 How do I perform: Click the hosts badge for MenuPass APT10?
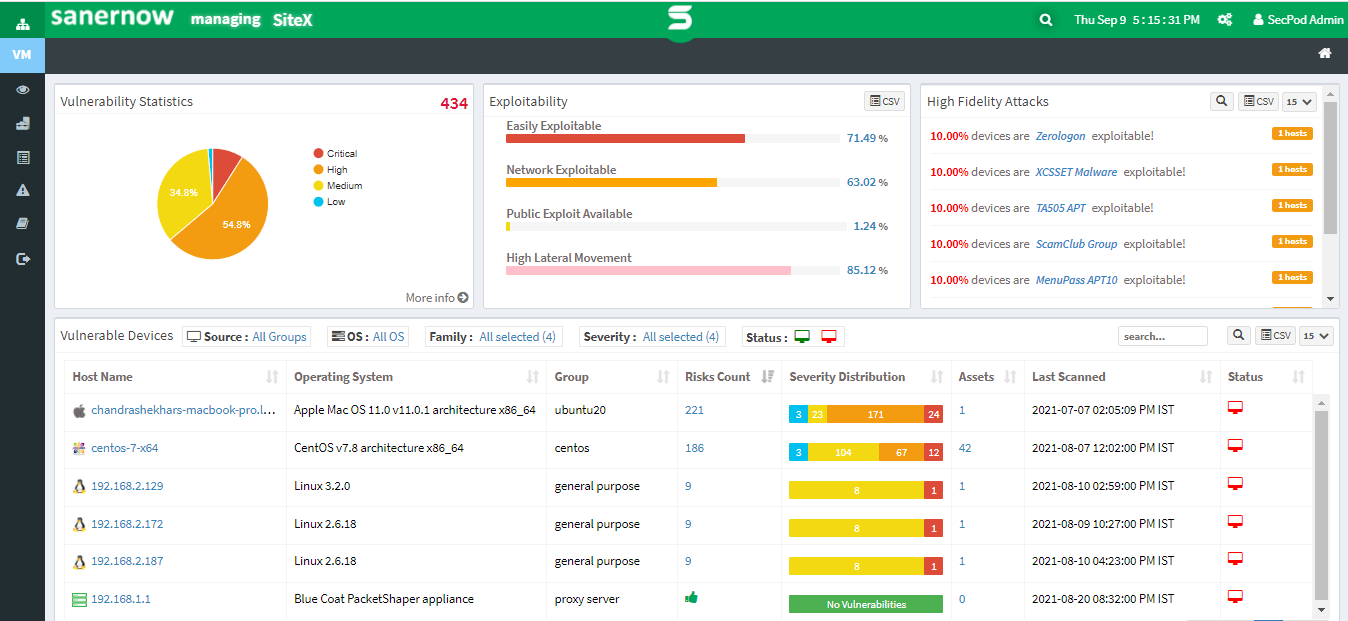point(1292,277)
